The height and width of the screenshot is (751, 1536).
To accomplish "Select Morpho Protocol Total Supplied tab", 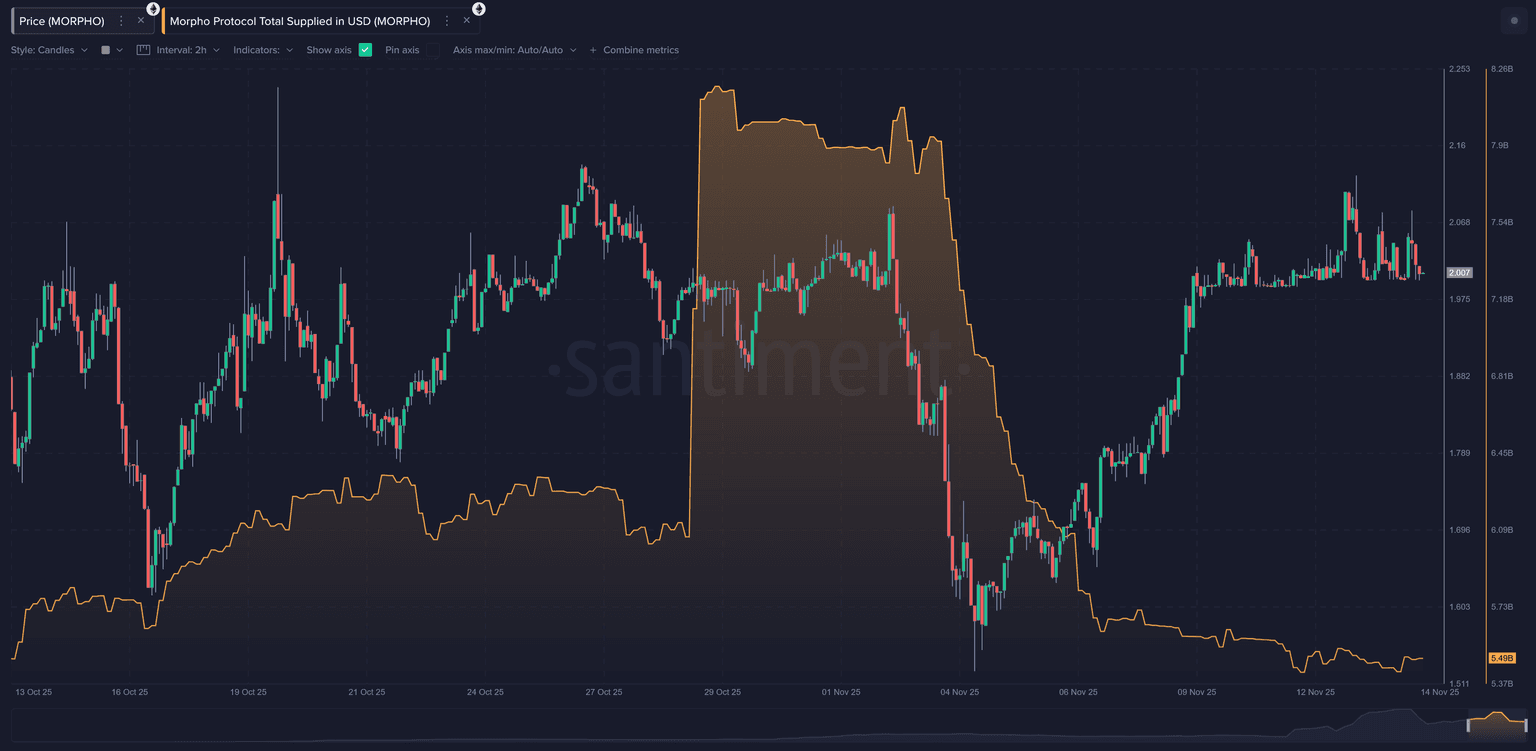I will coord(300,21).
